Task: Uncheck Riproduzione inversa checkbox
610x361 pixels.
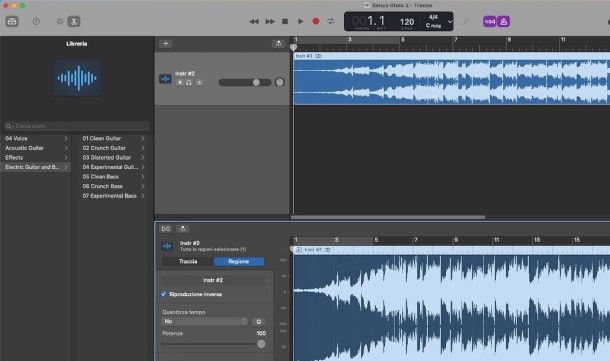Action: (164, 294)
